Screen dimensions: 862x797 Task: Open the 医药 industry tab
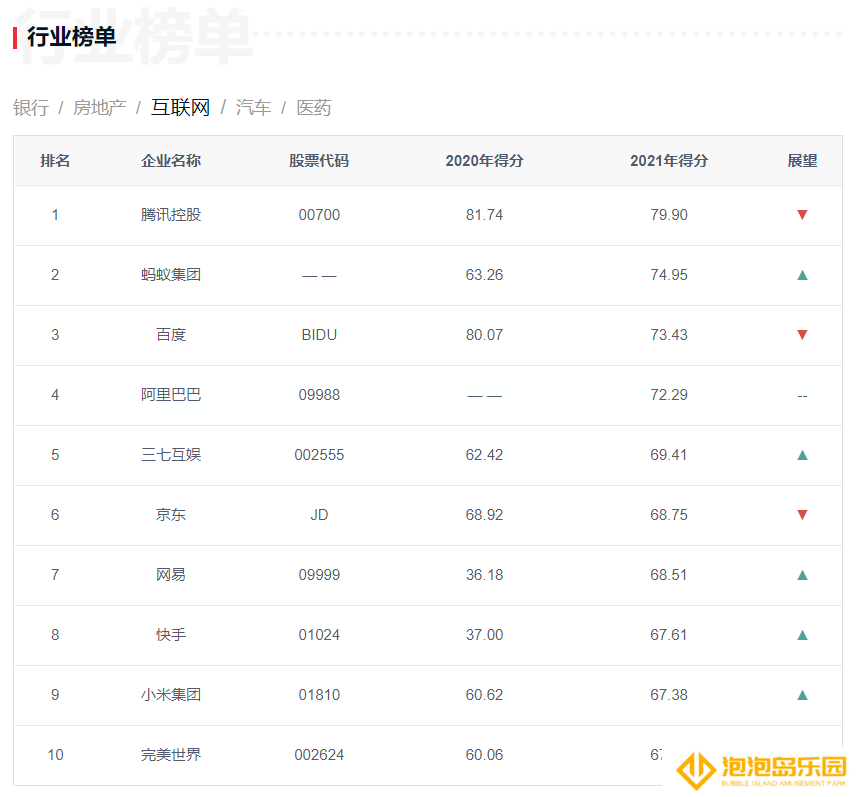point(314,107)
